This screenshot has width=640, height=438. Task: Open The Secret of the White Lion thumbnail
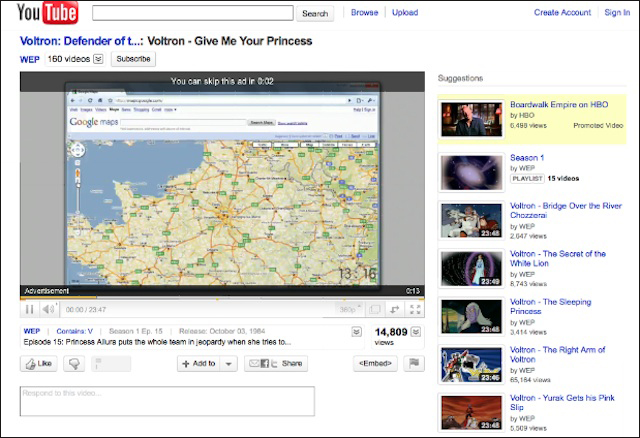(471, 269)
